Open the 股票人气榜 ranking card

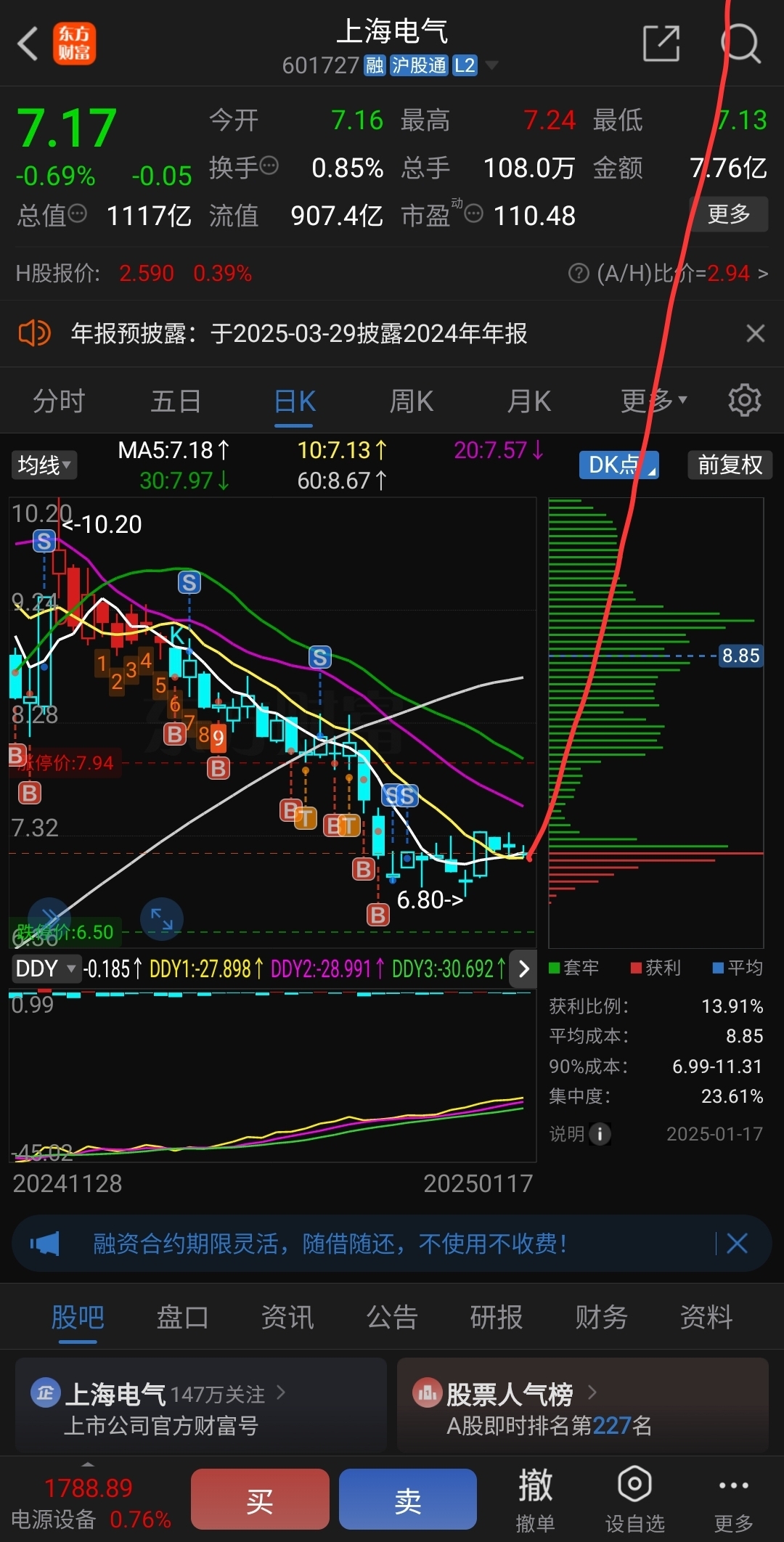[x=583, y=1405]
